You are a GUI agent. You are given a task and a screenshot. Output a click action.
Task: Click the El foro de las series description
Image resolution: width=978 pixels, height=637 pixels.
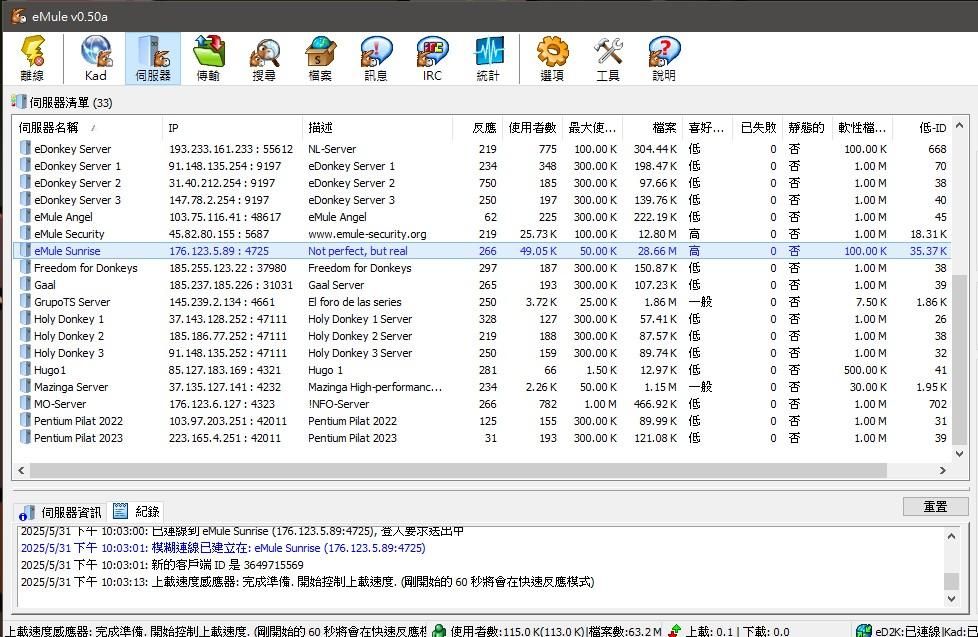click(354, 302)
